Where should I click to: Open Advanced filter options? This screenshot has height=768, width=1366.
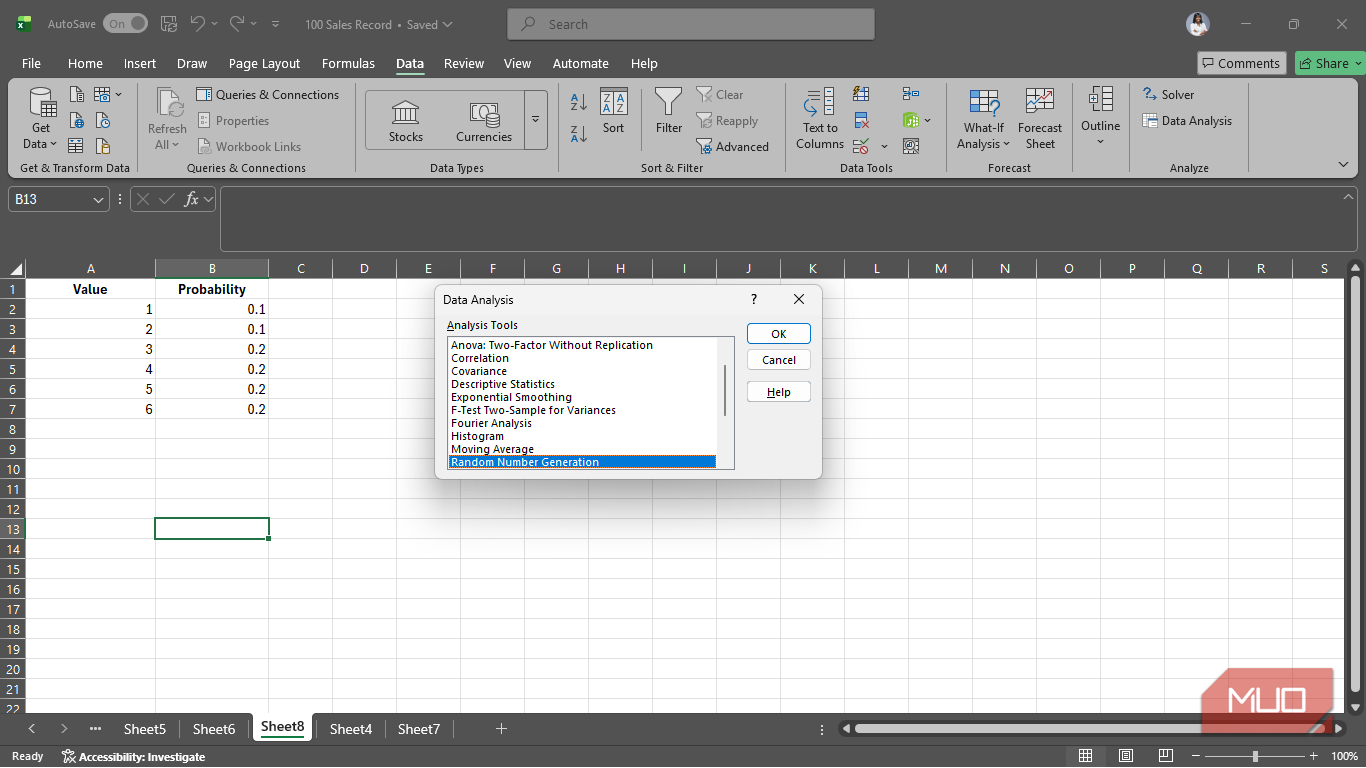pos(733,147)
